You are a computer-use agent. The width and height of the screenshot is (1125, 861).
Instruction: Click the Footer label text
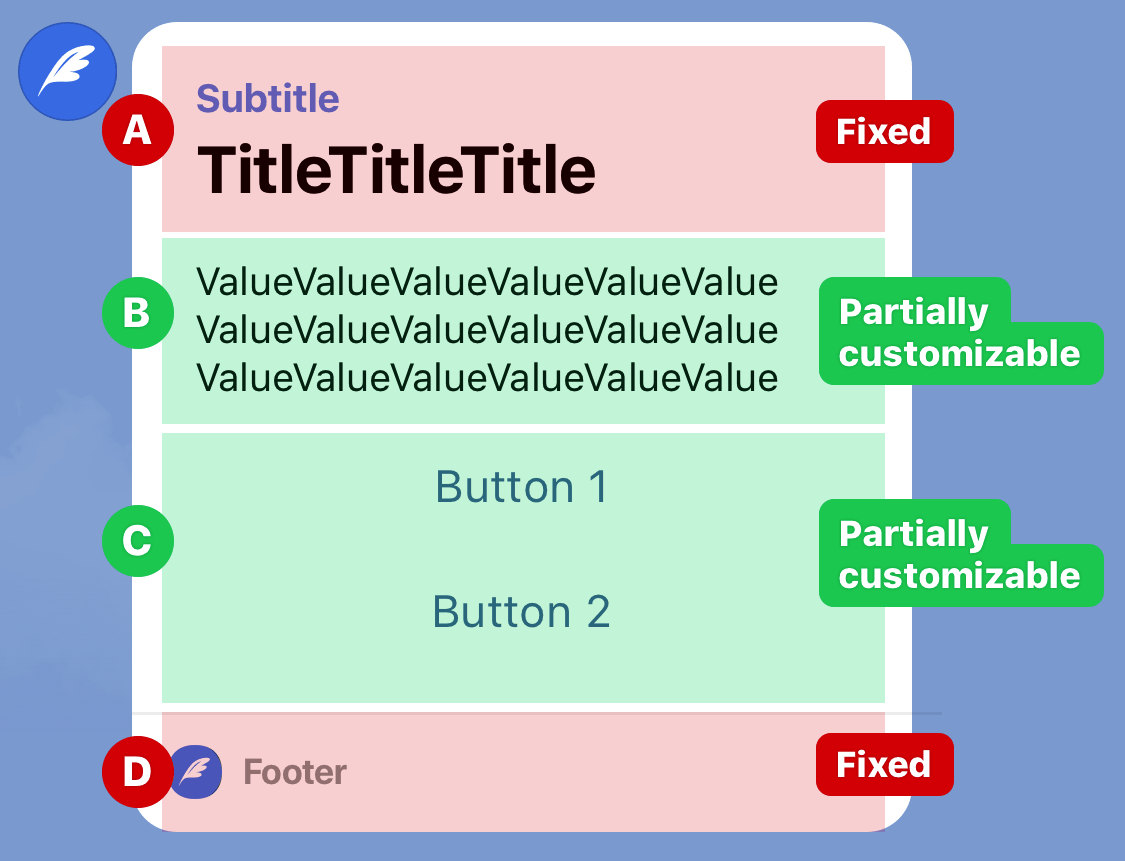pyautogui.click(x=295, y=773)
